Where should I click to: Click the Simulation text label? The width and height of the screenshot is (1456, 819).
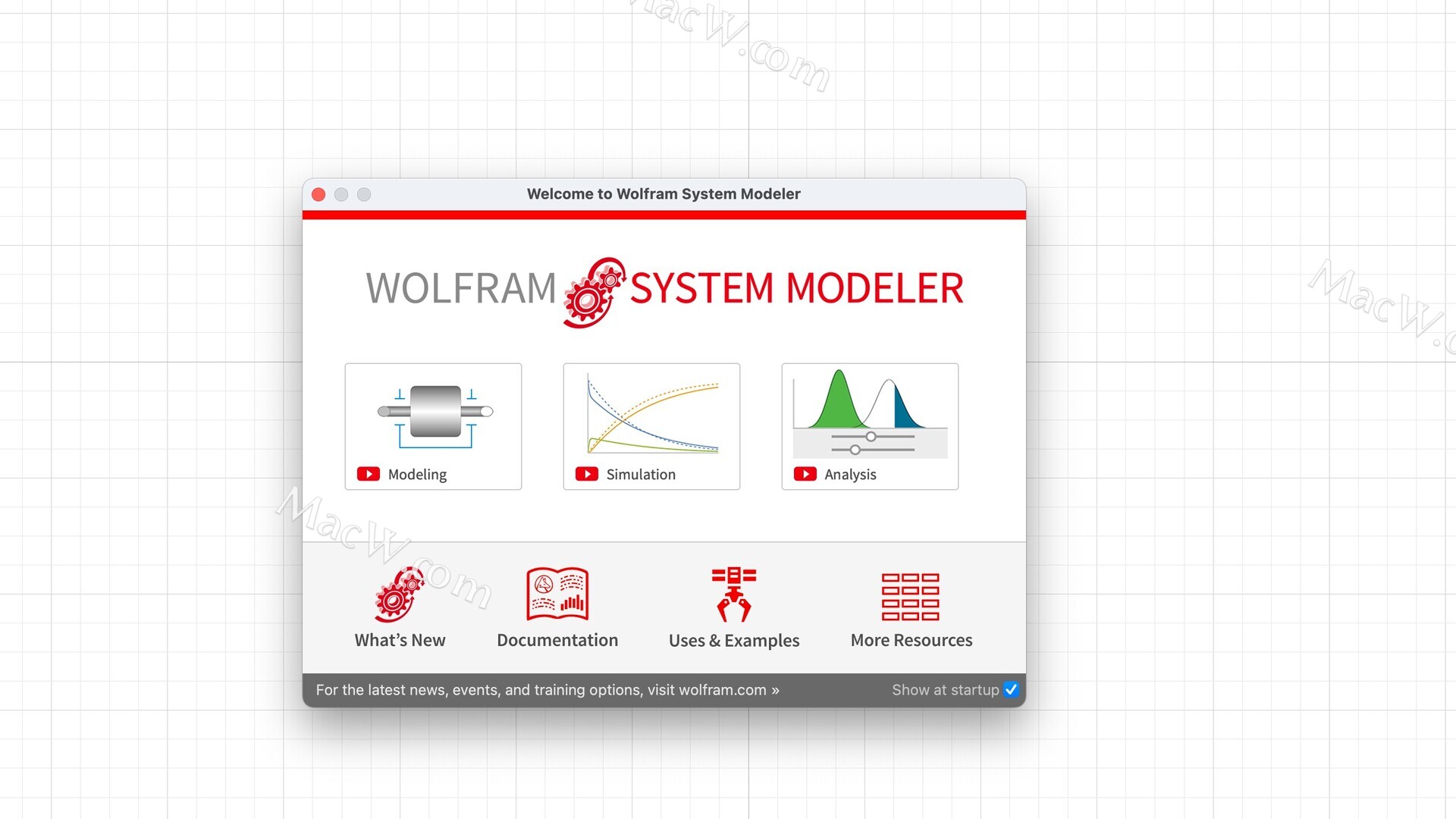coord(641,474)
